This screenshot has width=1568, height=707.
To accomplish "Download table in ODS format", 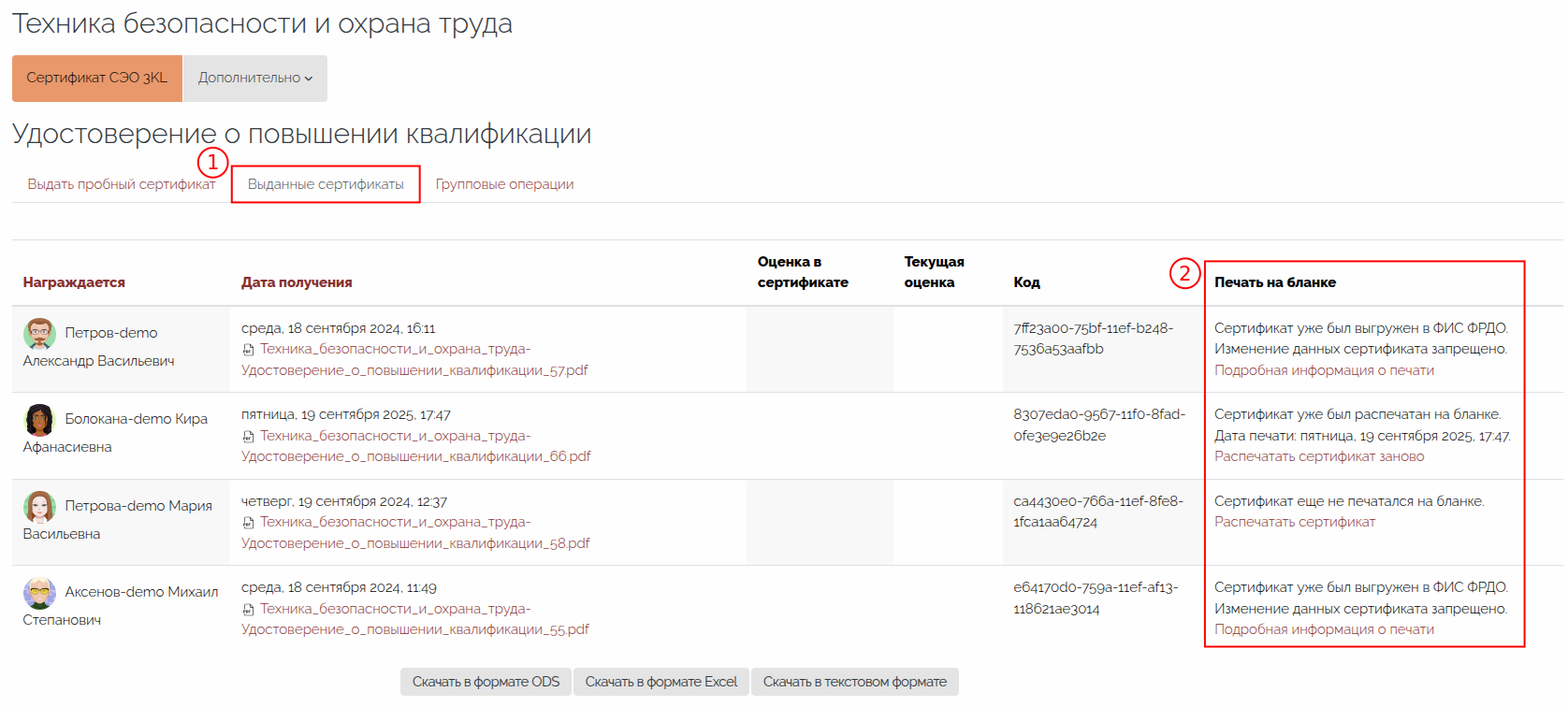I will point(486,682).
